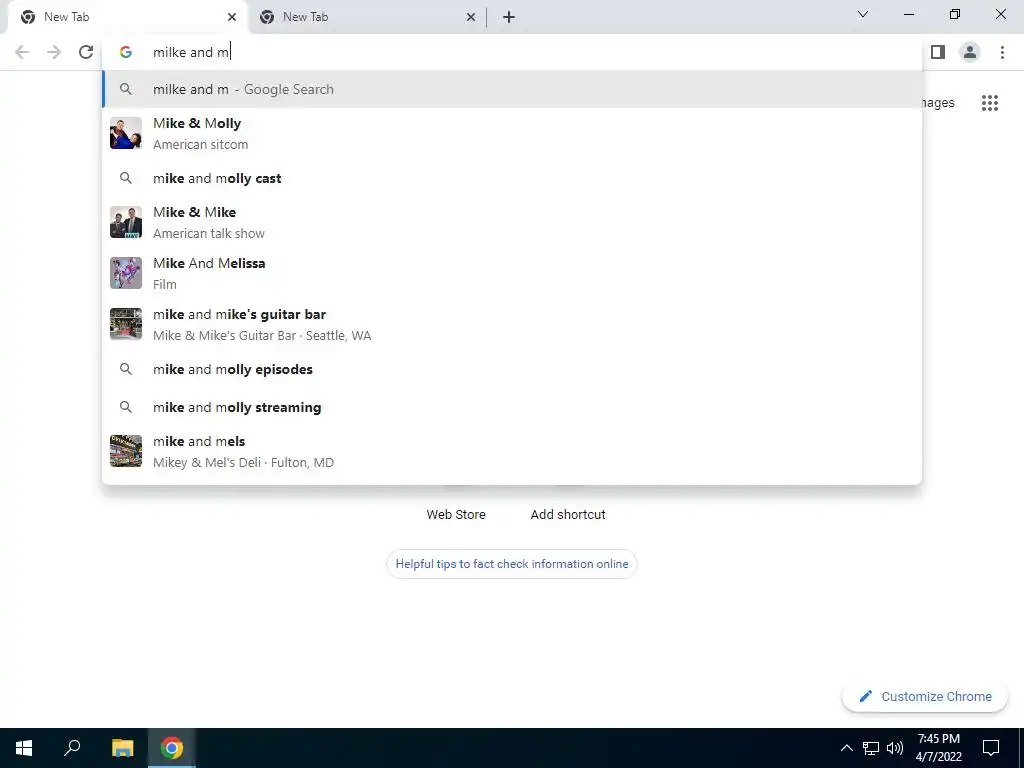This screenshot has height=768, width=1024.
Task: Choose the Mike & Molly sitcom suggestion
Action: point(512,133)
